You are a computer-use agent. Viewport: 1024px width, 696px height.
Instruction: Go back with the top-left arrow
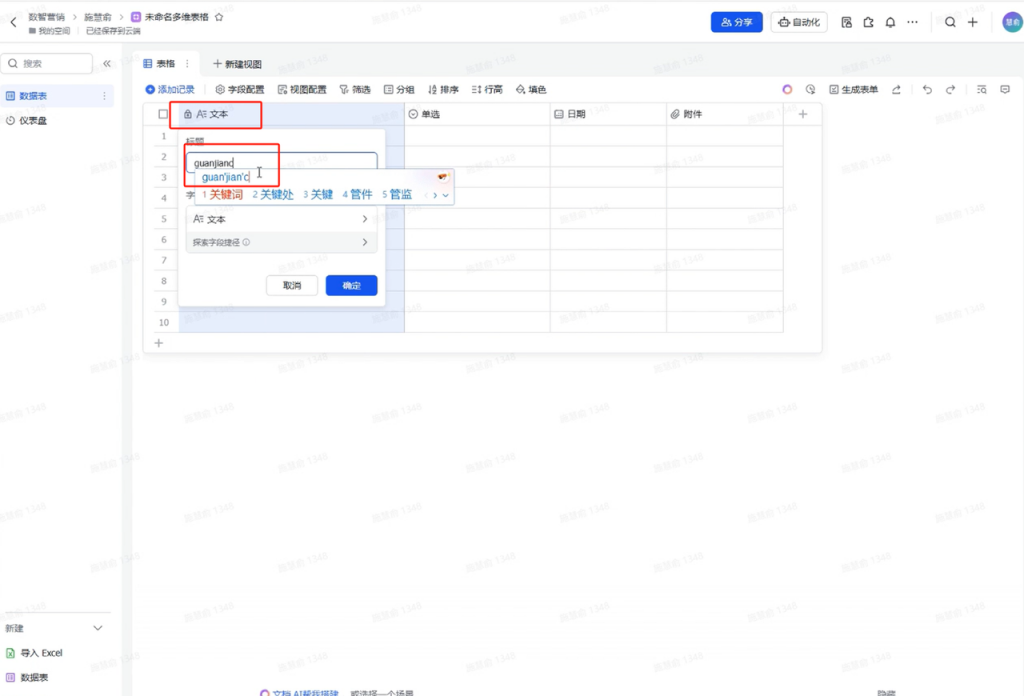coord(13,22)
